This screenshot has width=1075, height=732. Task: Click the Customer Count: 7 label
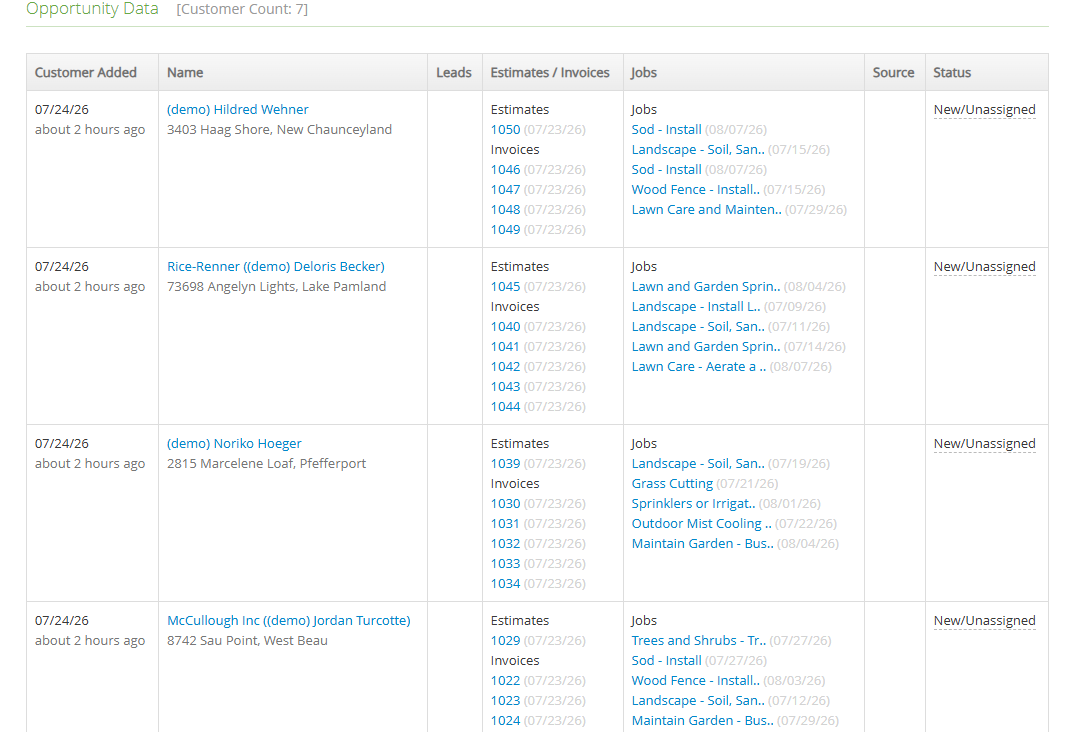coord(242,10)
